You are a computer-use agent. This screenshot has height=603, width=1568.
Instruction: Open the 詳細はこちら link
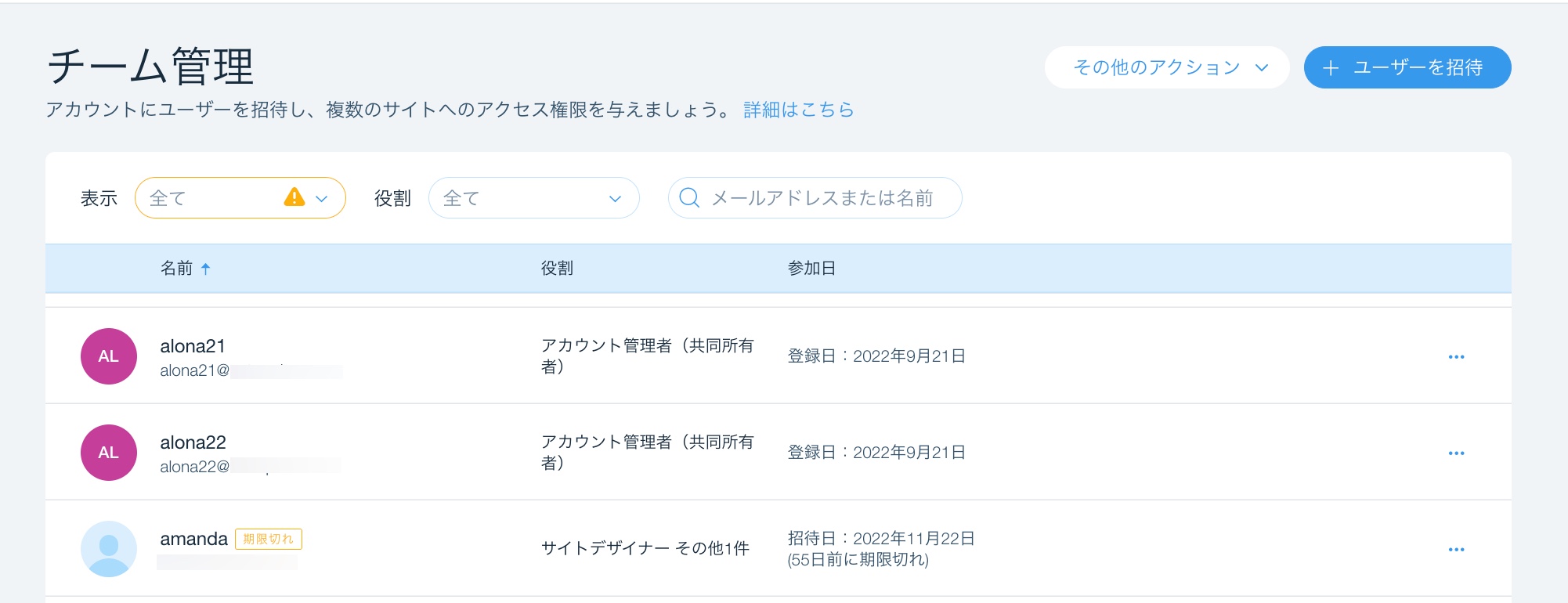[799, 110]
